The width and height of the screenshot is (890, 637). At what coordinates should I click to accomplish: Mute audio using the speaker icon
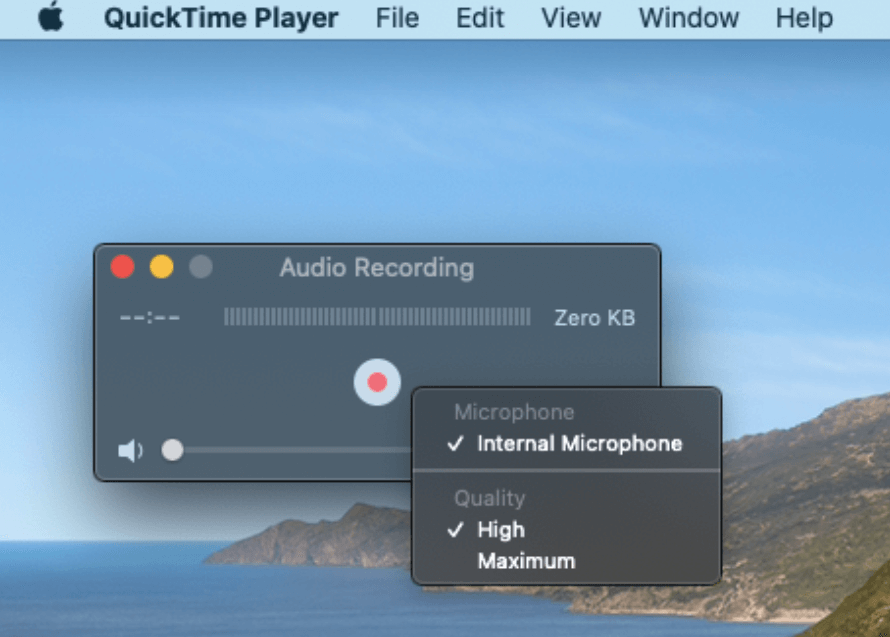tap(129, 450)
